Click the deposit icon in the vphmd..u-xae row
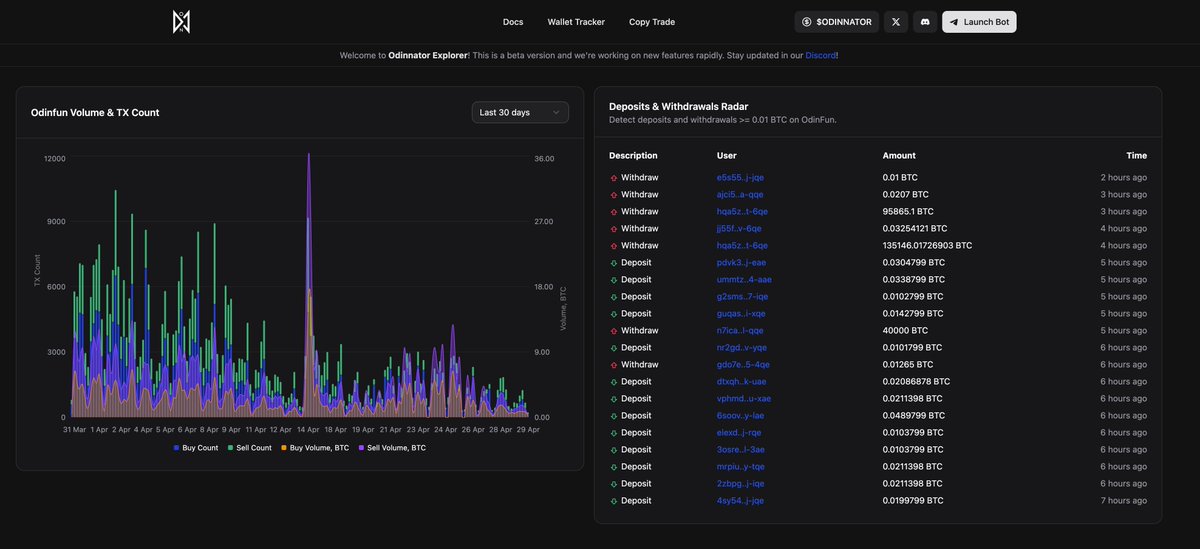This screenshot has width=1200, height=549. 614,399
